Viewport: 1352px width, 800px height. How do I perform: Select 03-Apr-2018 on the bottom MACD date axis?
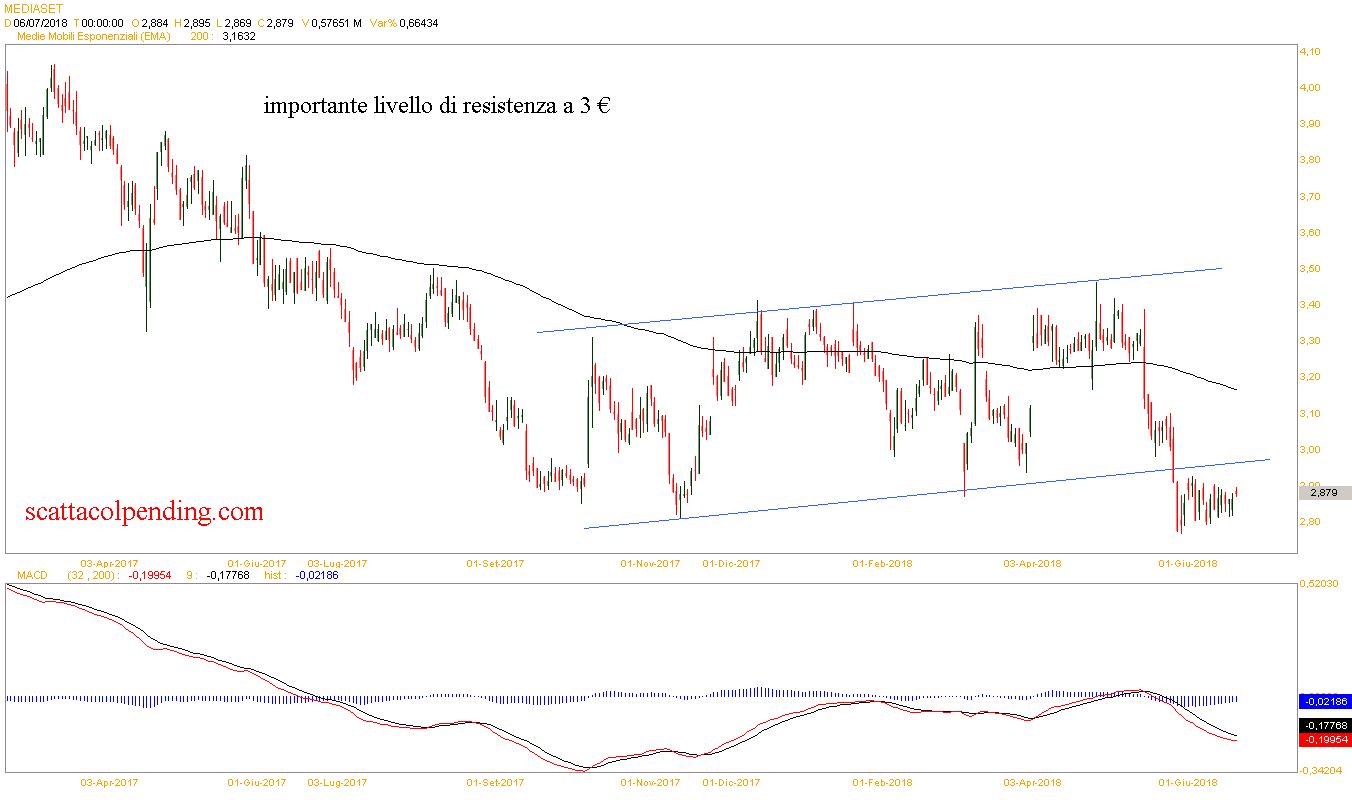(1032, 782)
